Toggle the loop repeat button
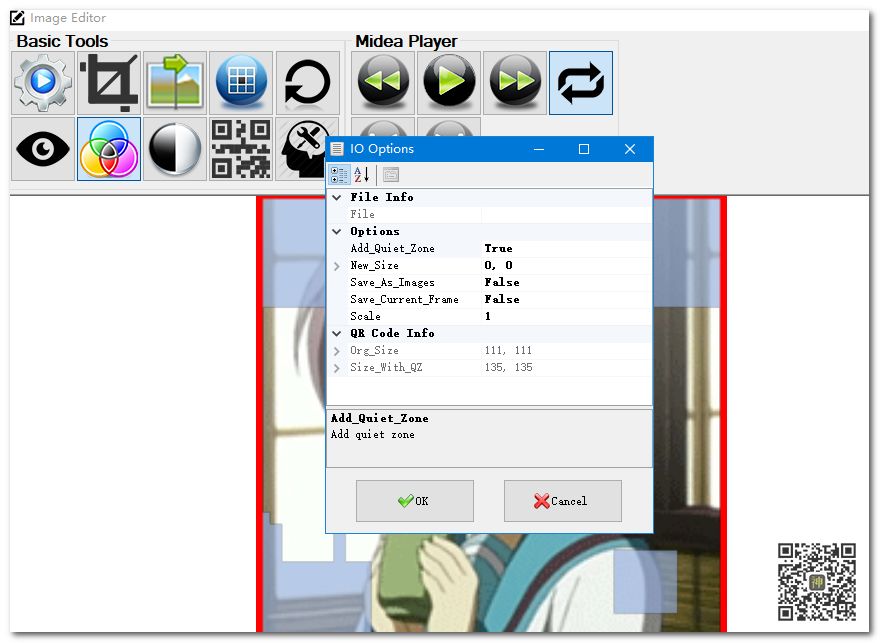The height and width of the screenshot is (643, 880). pos(581,83)
